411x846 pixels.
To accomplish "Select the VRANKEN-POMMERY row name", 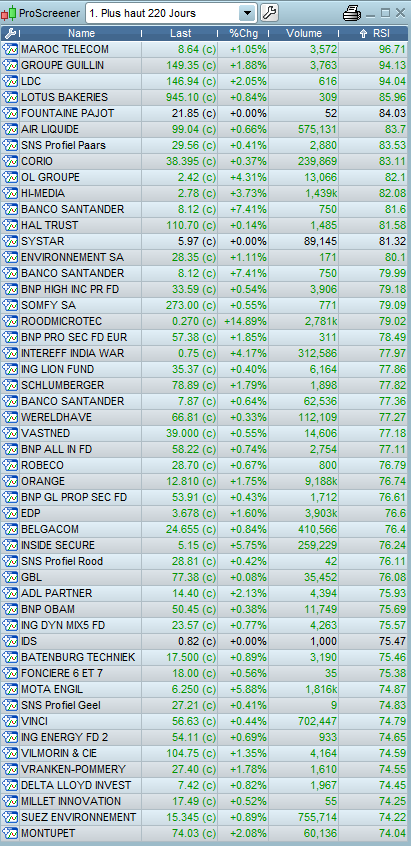I will (73, 769).
